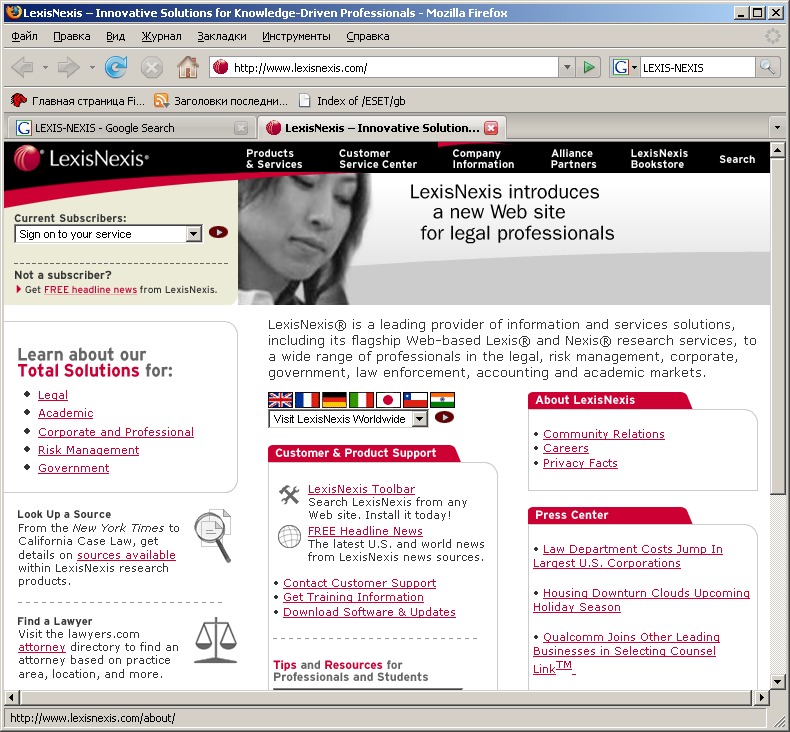
Task: Click the Legal solutions link
Action: [x=53, y=395]
